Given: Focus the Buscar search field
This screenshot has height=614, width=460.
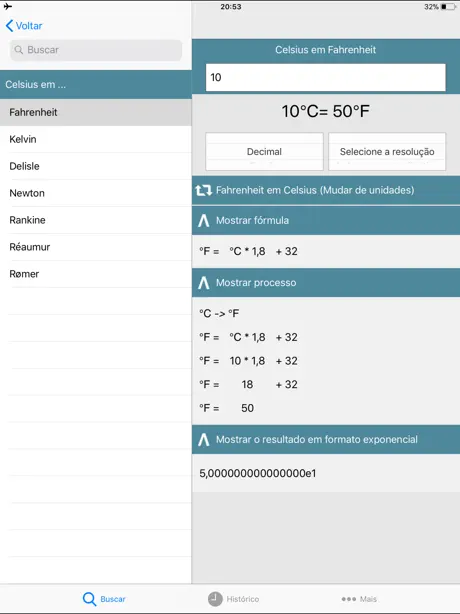Looking at the screenshot, I should click(96, 50).
